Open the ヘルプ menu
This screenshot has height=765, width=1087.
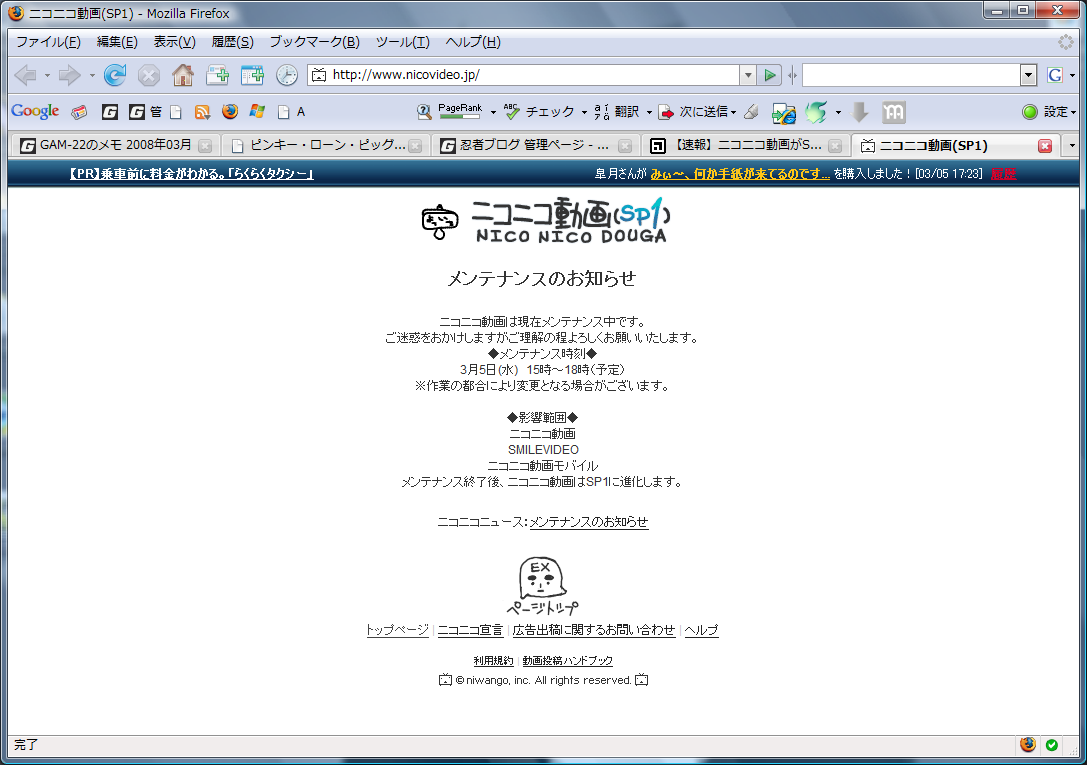(473, 42)
